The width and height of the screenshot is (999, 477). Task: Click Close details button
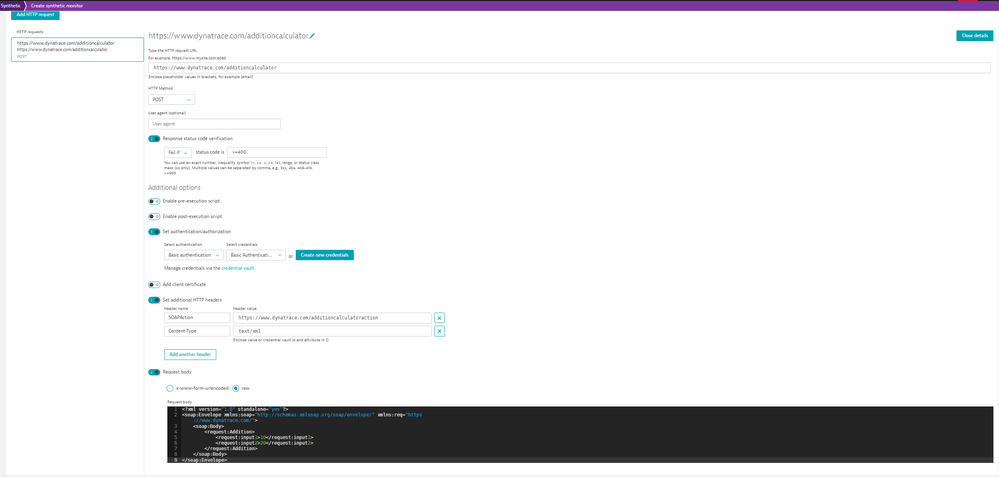pos(974,36)
